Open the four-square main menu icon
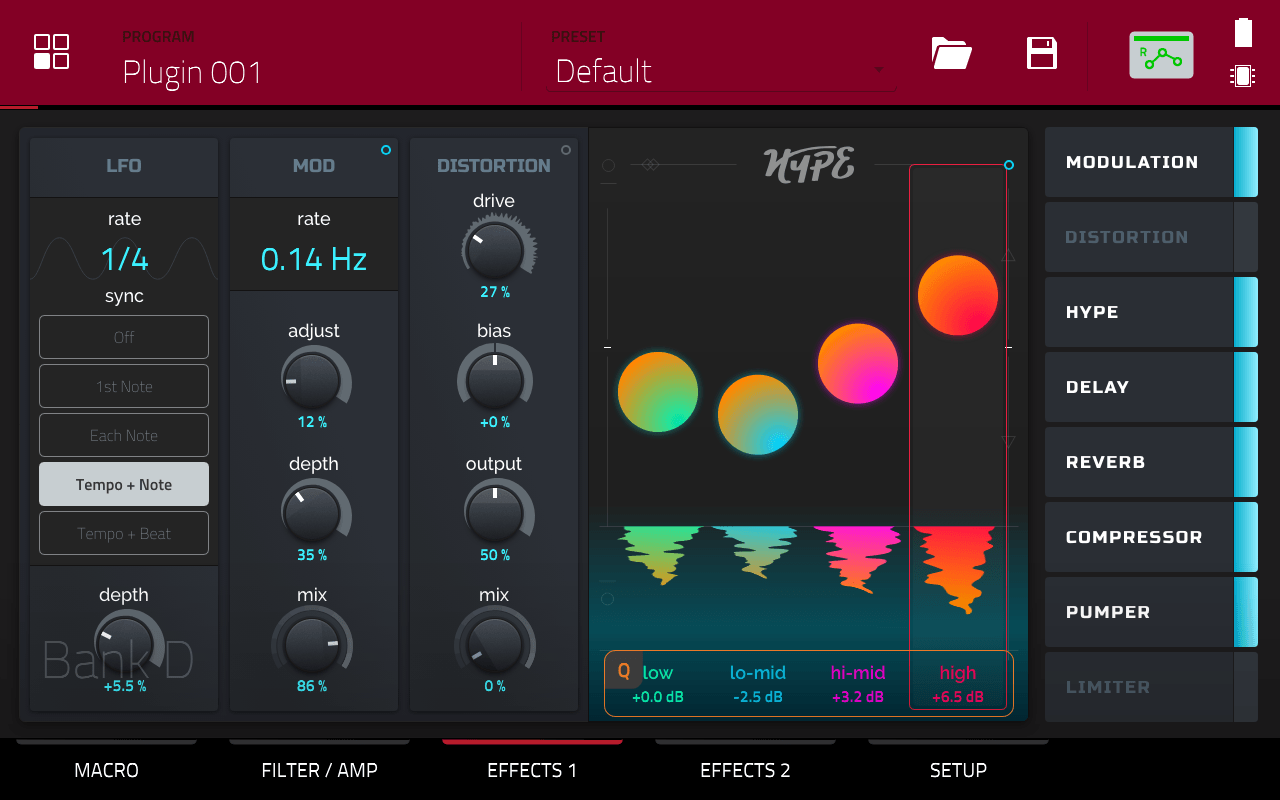 pyautogui.click(x=51, y=52)
